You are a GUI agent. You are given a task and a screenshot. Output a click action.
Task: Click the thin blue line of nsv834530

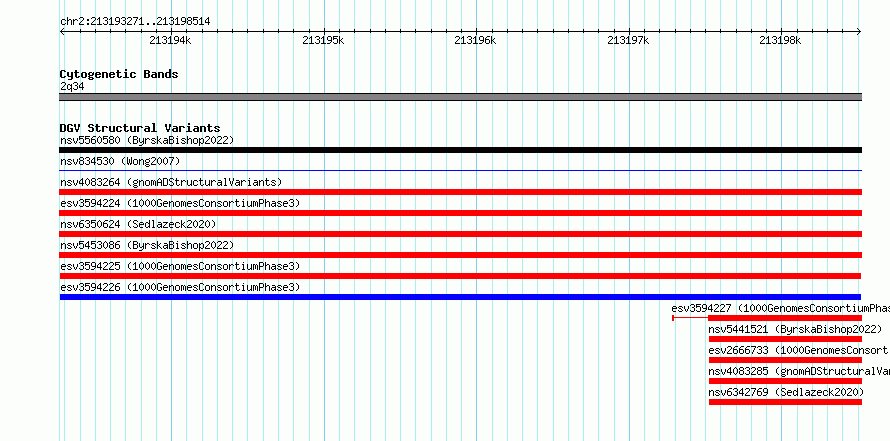tap(460, 170)
